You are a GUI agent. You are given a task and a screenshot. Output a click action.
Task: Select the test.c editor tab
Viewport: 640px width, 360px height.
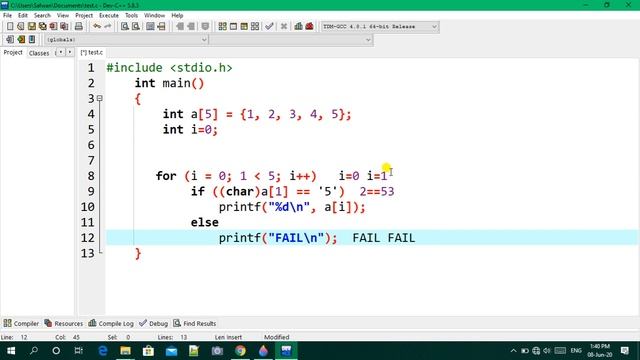pos(92,53)
